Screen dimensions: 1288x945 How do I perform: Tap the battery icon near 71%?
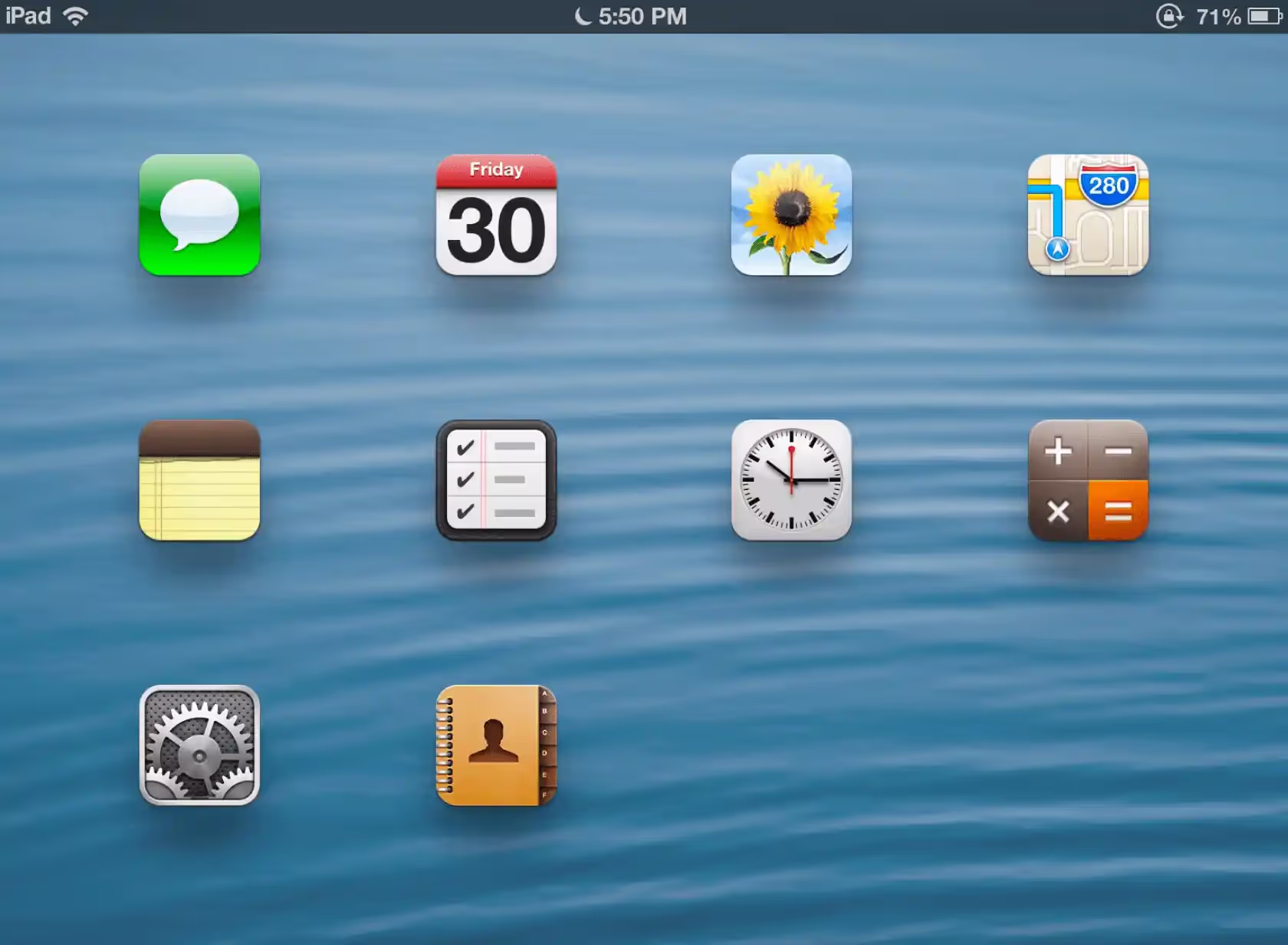1263,15
